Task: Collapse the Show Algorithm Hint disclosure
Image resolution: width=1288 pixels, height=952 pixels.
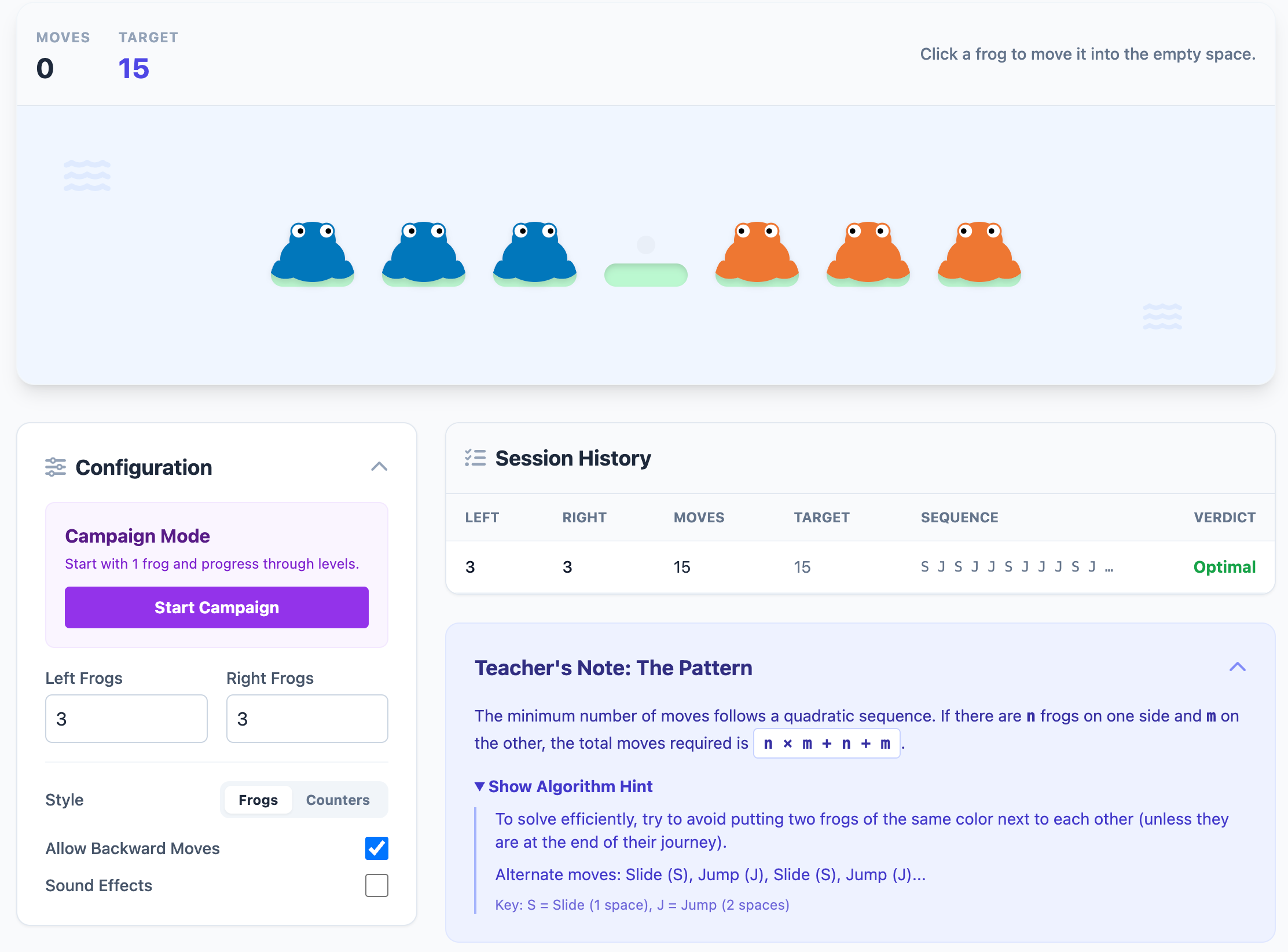Action: pyautogui.click(x=563, y=786)
